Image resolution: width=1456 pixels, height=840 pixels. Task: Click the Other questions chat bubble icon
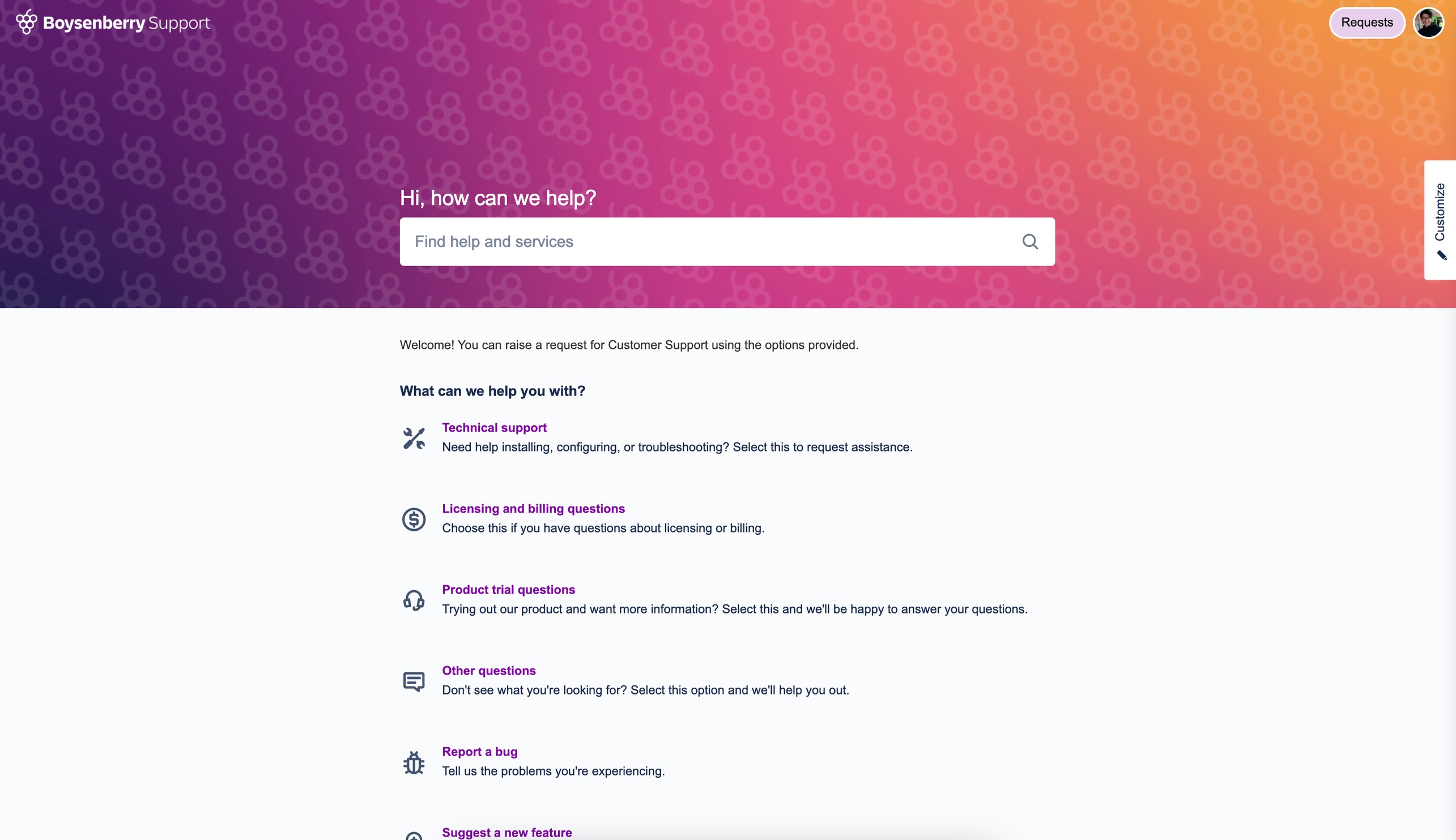click(x=414, y=681)
